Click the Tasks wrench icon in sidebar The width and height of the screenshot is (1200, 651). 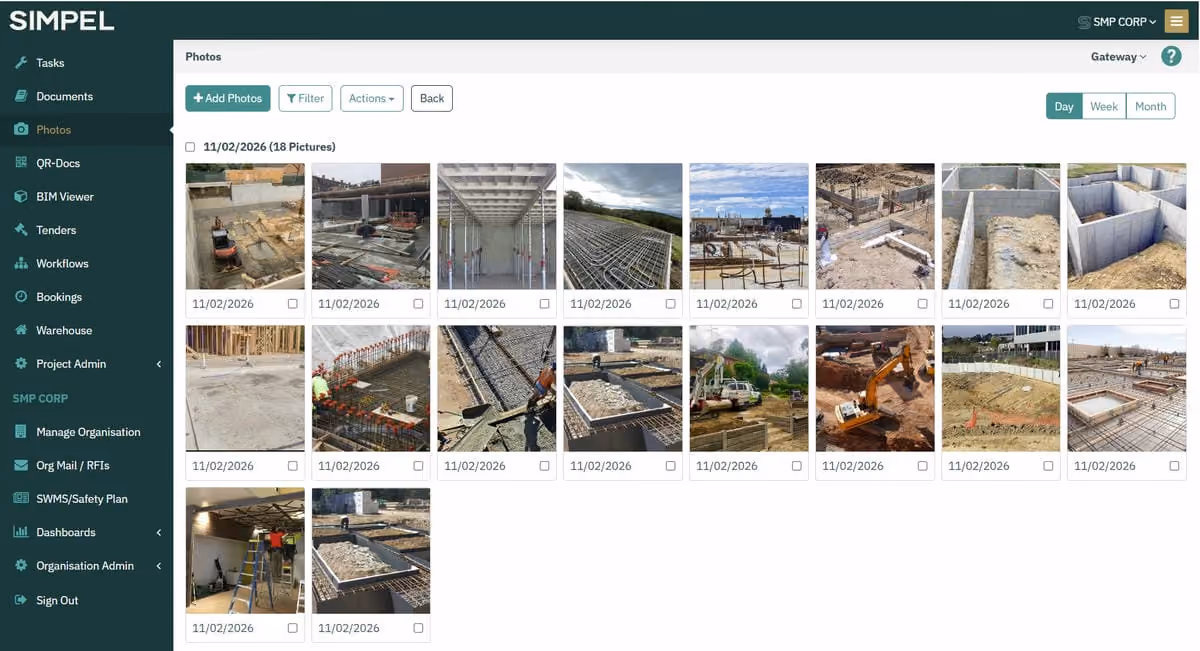(x=21, y=63)
